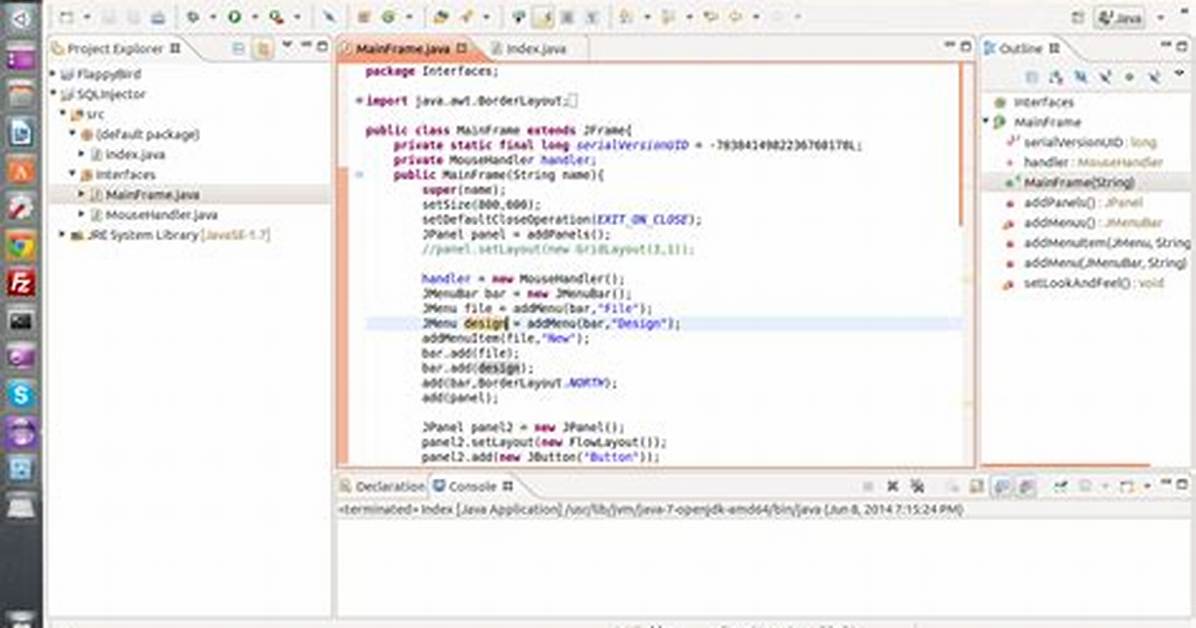Click Collapse All in Project Explorer
Image resolution: width=1196 pixels, height=628 pixels.
pyautogui.click(x=239, y=48)
